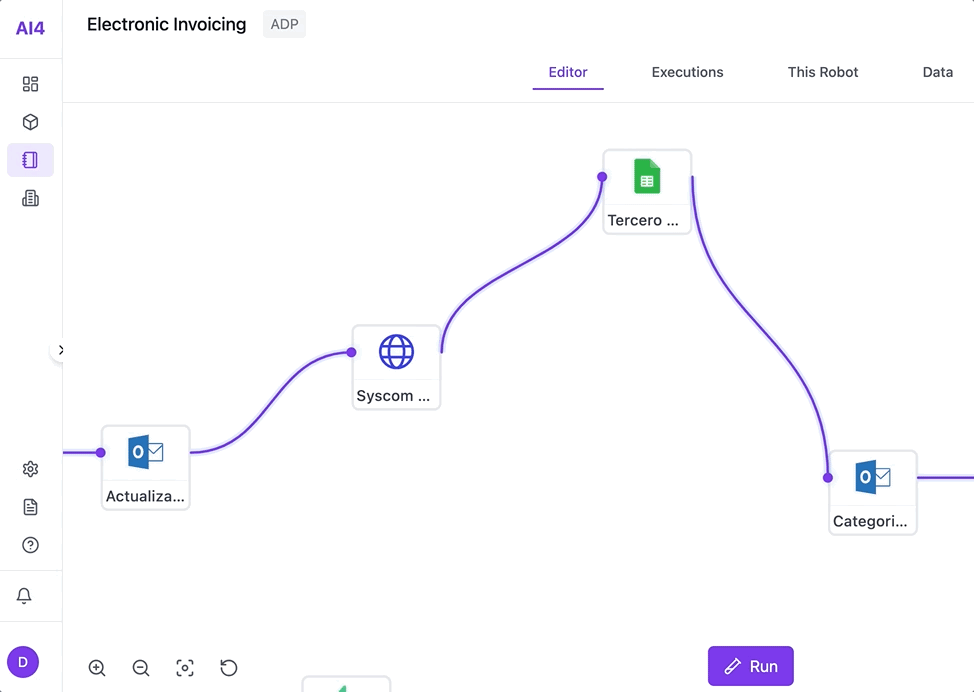The image size is (974, 692).
Task: Open the cube icon in sidebar
Action: coord(30,122)
